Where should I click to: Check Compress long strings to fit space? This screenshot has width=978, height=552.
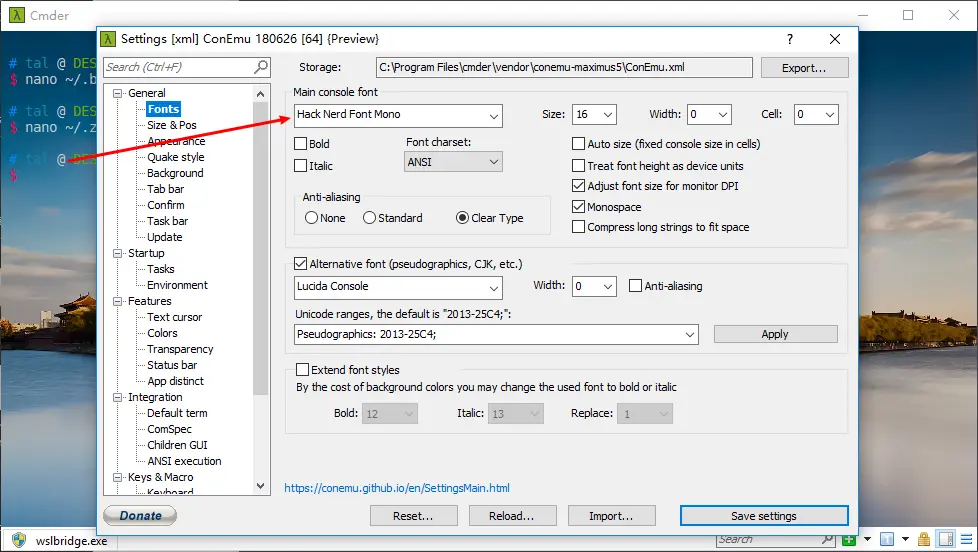(578, 227)
